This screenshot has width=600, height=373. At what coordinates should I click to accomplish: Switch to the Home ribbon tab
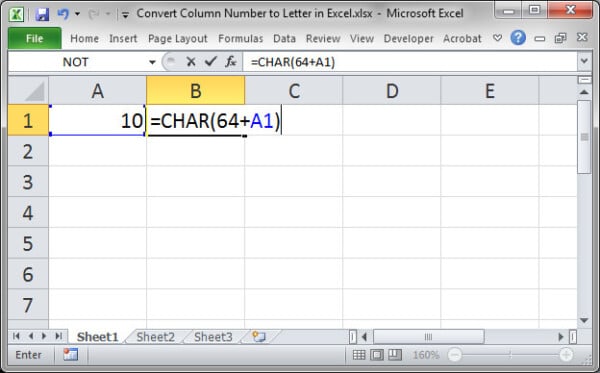tap(85, 39)
